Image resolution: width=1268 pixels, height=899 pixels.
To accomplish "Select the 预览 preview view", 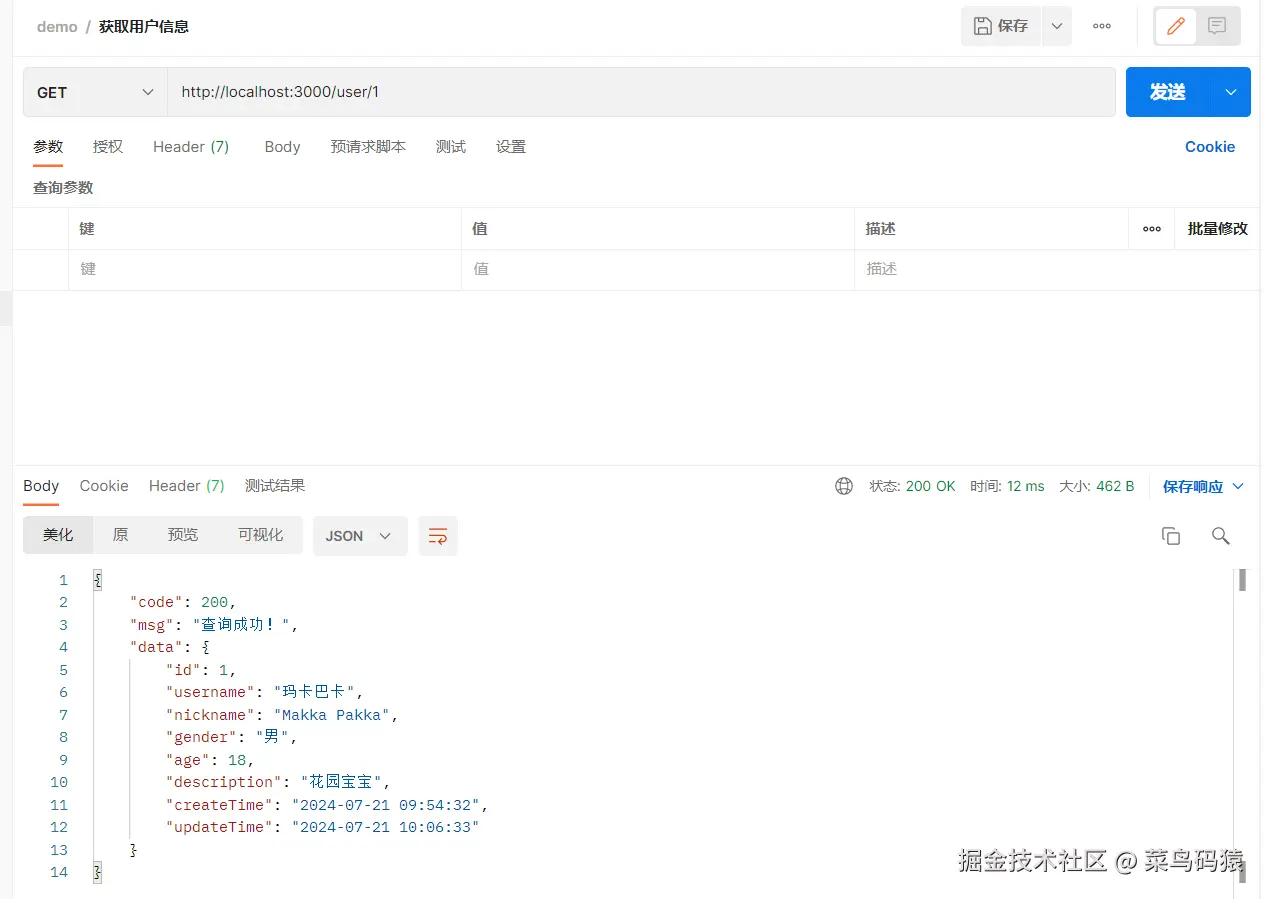I will (x=183, y=535).
